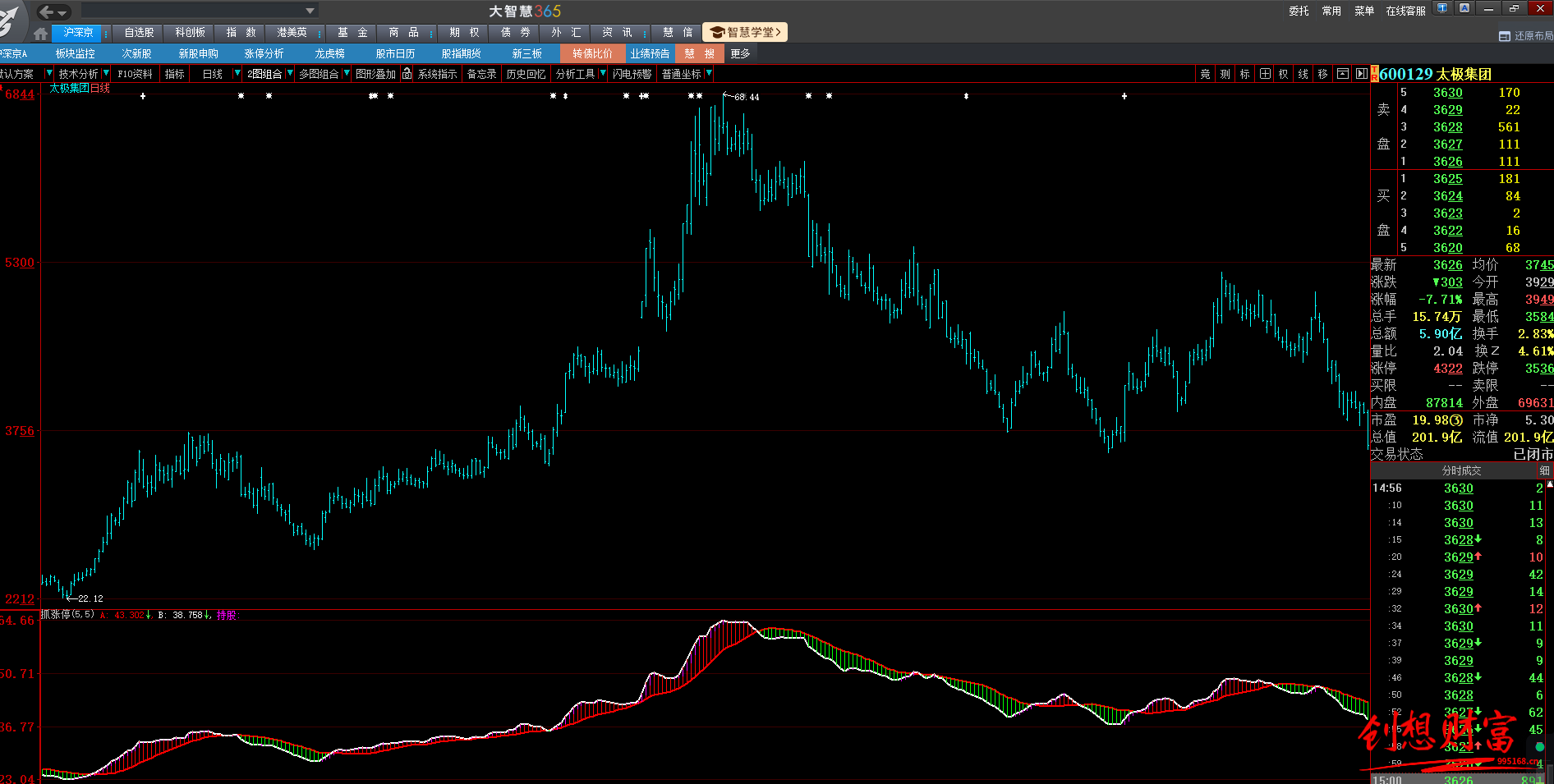Open 涨停分析 limit-up analysis
This screenshot has width=1554, height=784.
[264, 54]
